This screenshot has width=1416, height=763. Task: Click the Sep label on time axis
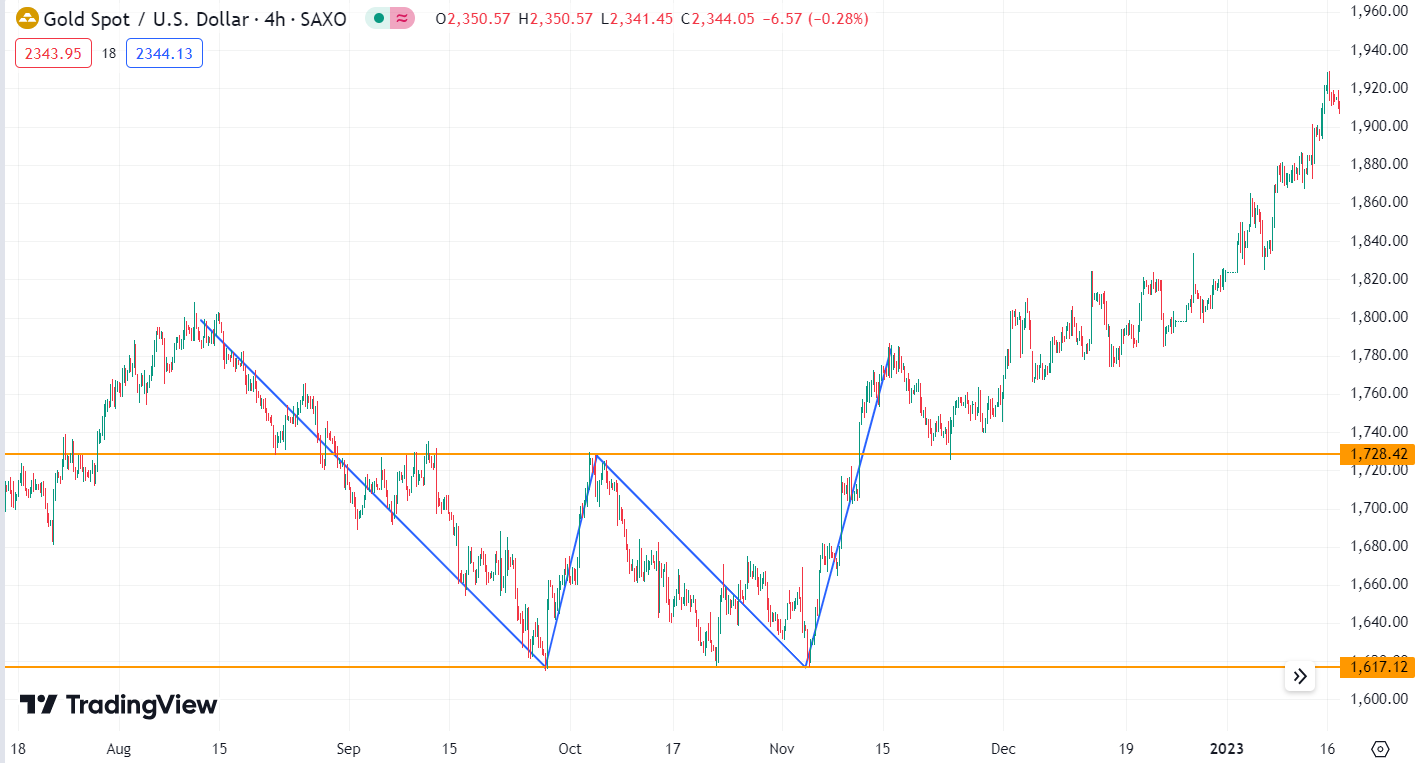pyautogui.click(x=348, y=748)
